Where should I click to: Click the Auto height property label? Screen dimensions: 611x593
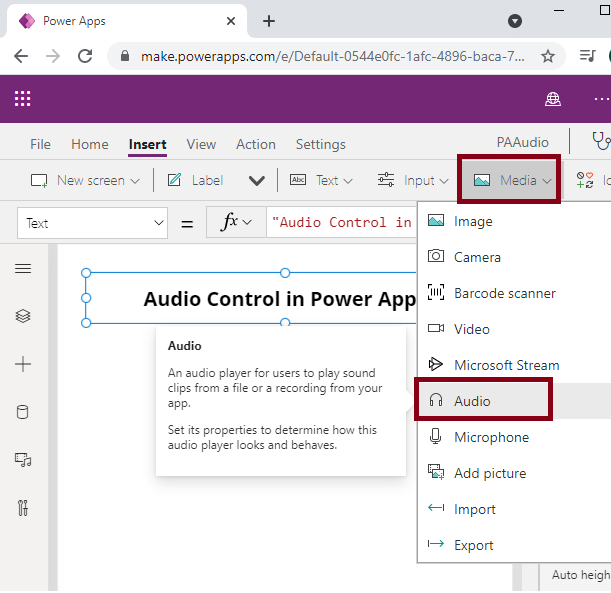[581, 575]
